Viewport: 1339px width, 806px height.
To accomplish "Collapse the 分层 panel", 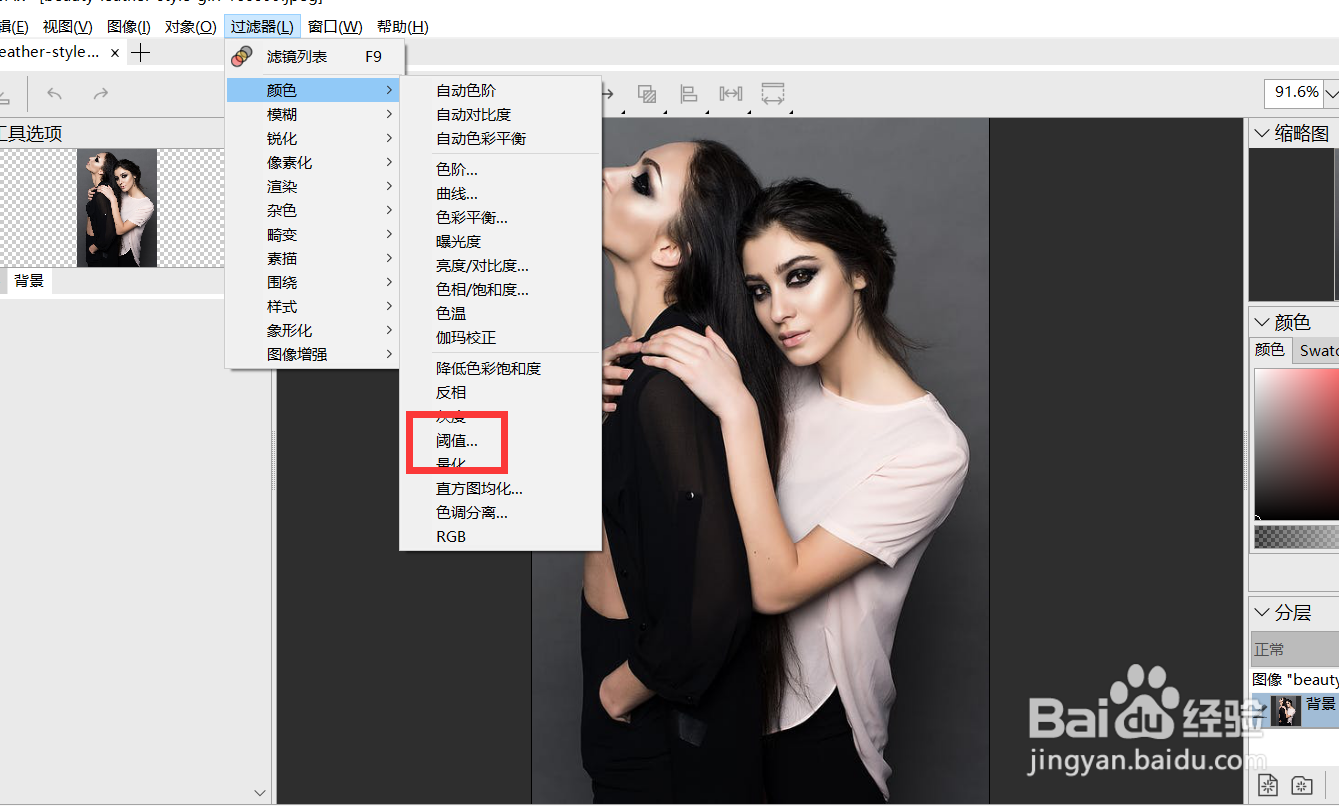I will [1261, 612].
